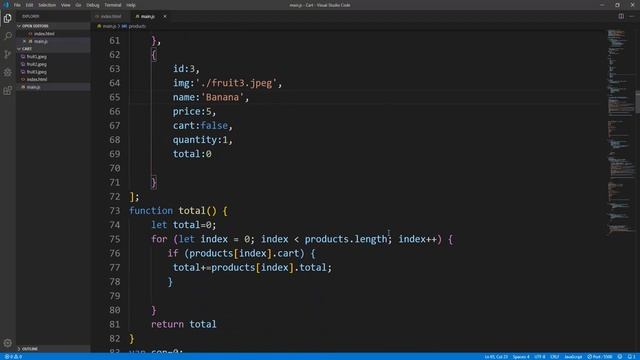Image resolution: width=640 pixels, height=360 pixels.
Task: Click line number 73 in gutter
Action: coord(115,211)
